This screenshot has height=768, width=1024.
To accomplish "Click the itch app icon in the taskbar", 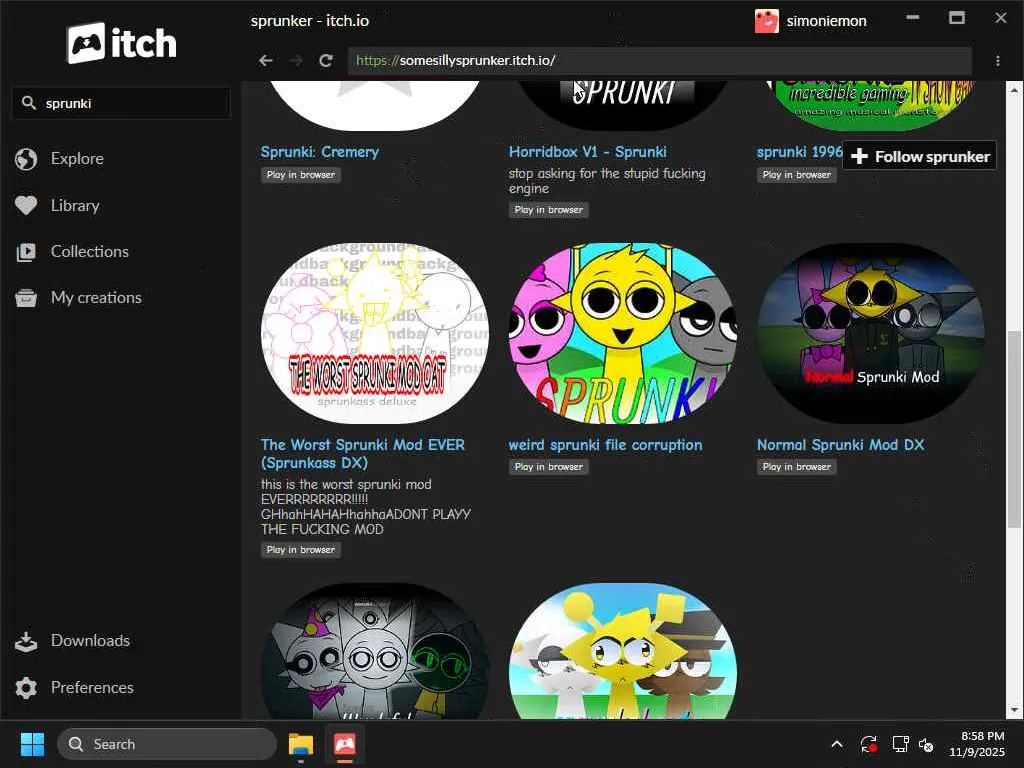I will (x=345, y=744).
